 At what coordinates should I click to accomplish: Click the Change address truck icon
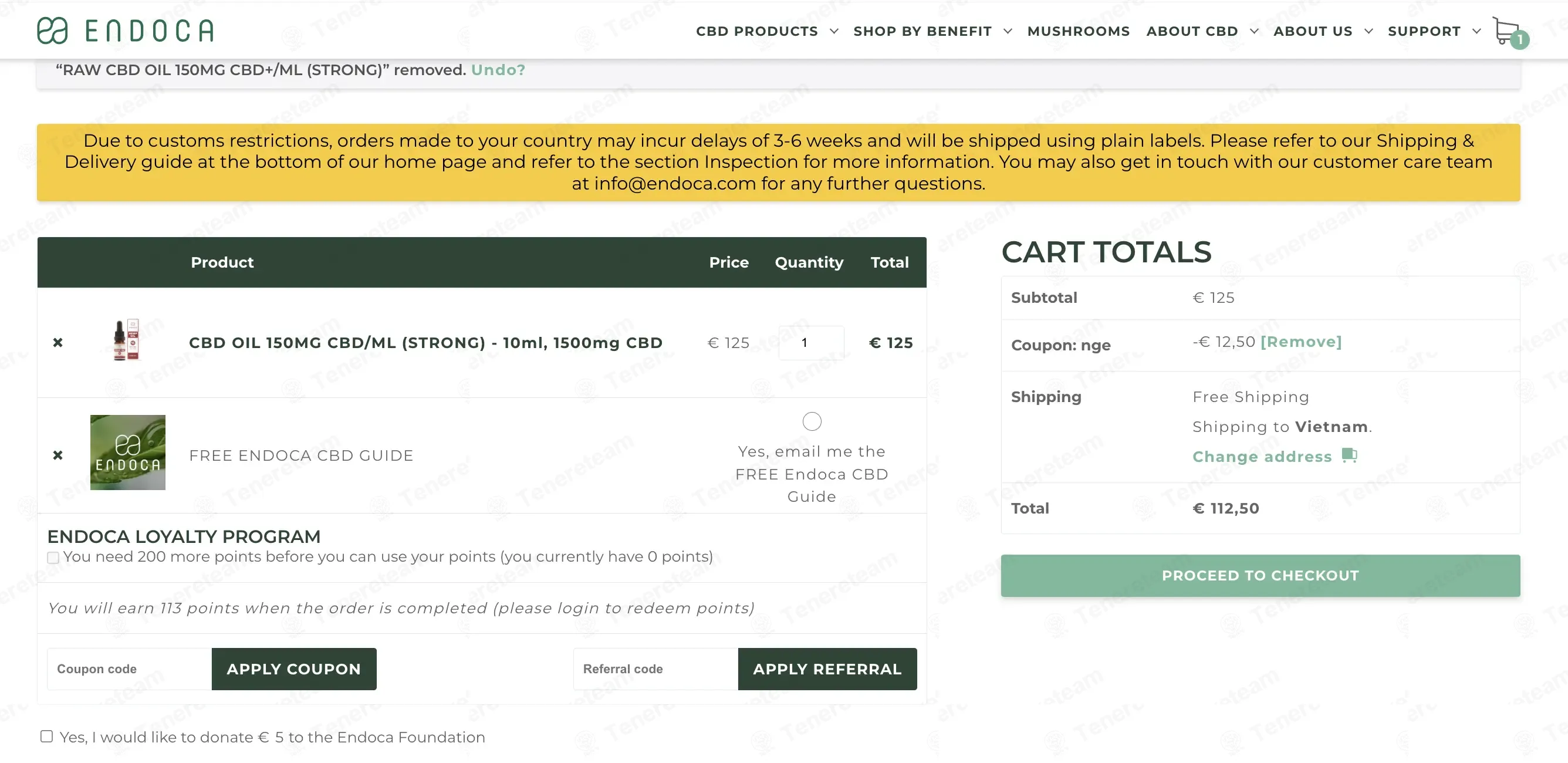pyautogui.click(x=1350, y=456)
